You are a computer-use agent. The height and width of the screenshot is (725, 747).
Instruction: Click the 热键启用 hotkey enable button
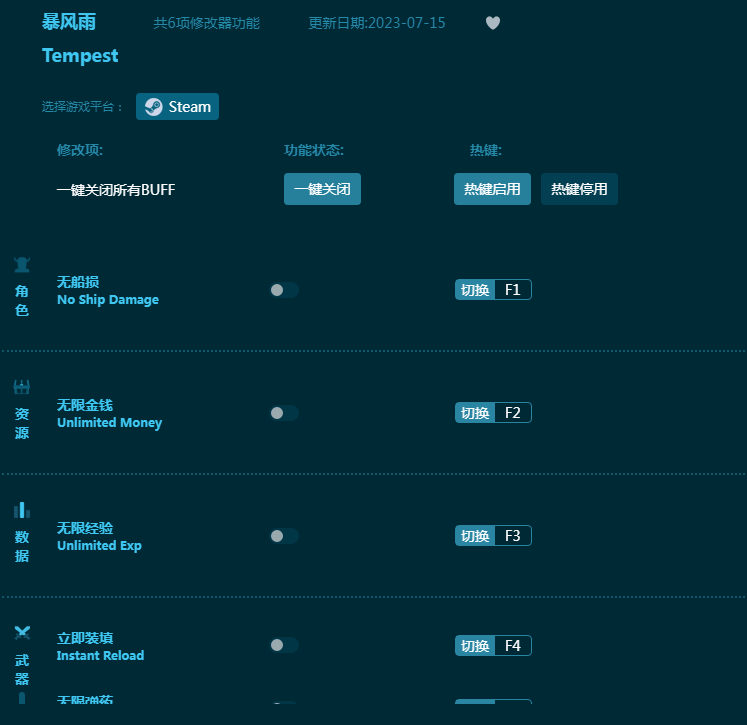[x=492, y=189]
